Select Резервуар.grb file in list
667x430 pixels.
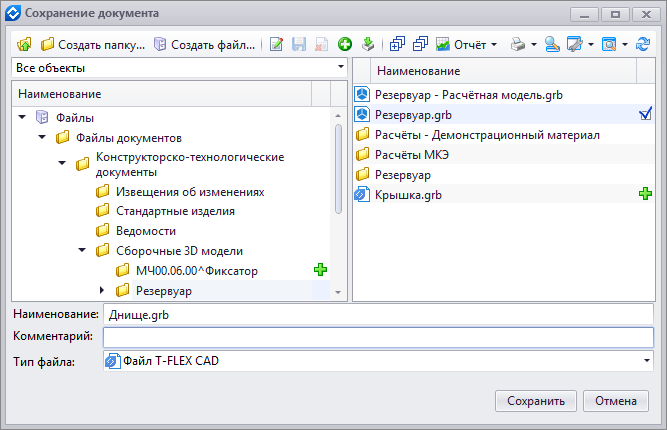point(413,115)
